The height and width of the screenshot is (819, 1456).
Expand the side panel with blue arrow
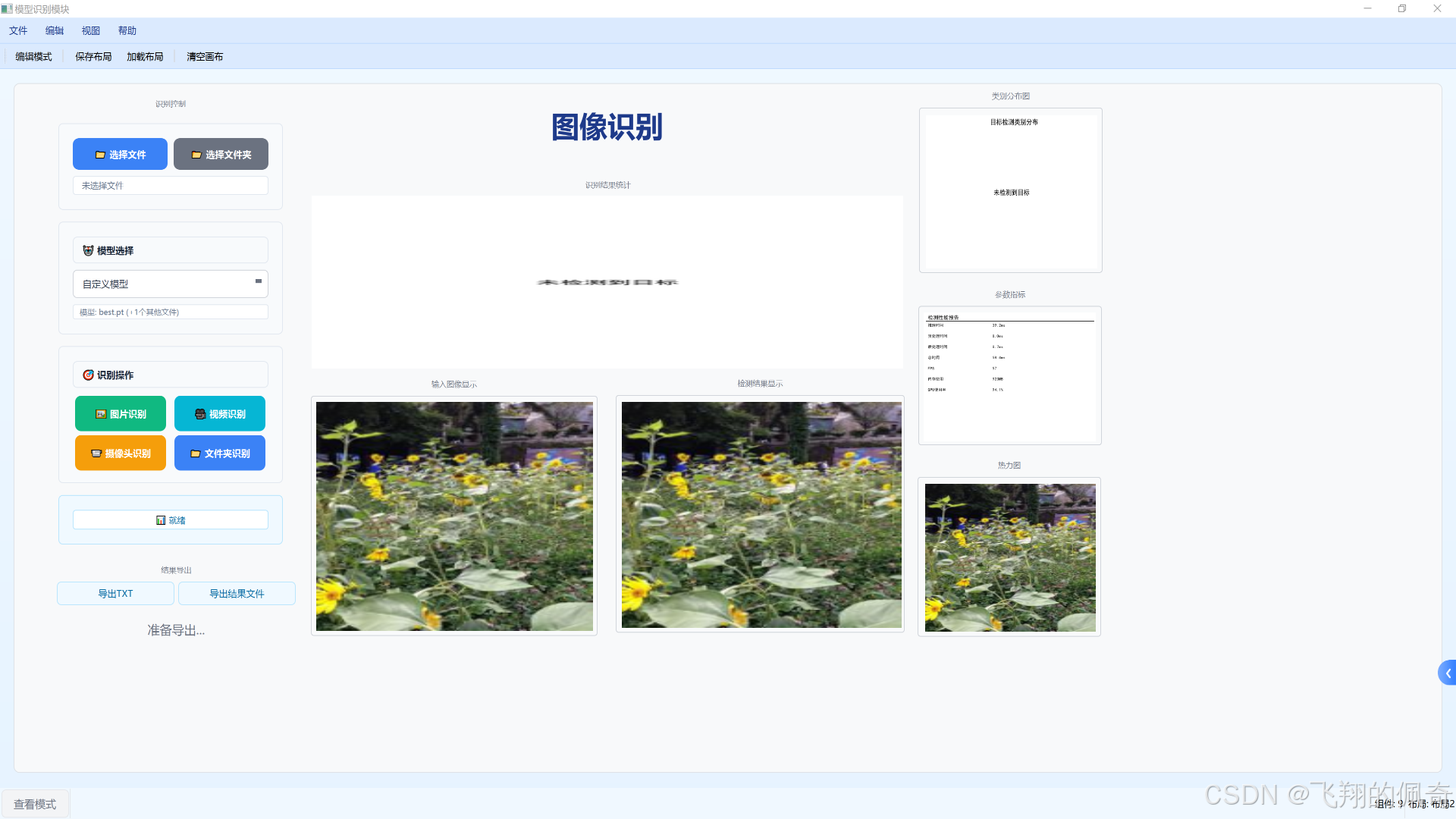point(1447,673)
